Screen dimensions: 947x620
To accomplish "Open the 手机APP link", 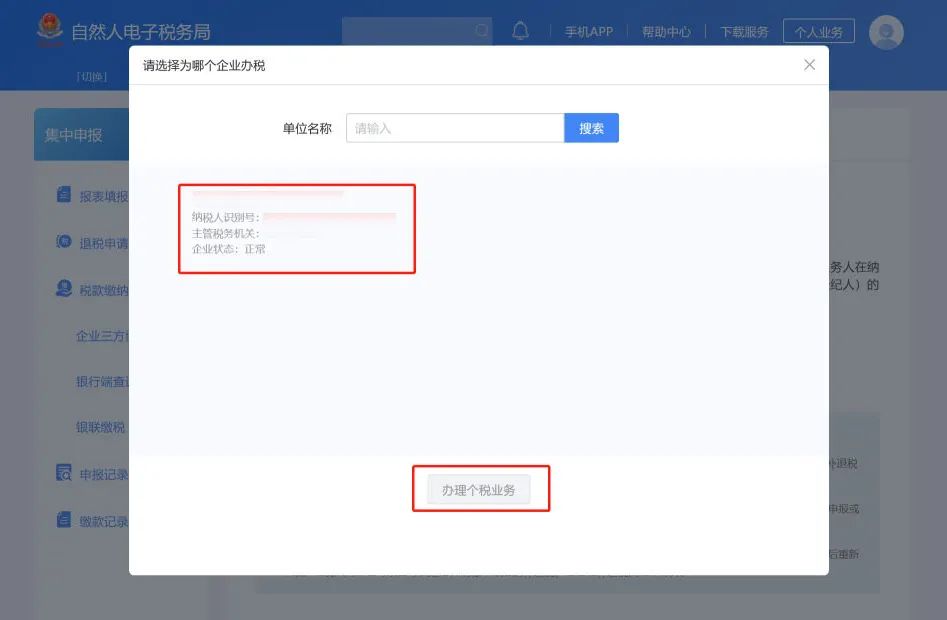I will tap(589, 31).
